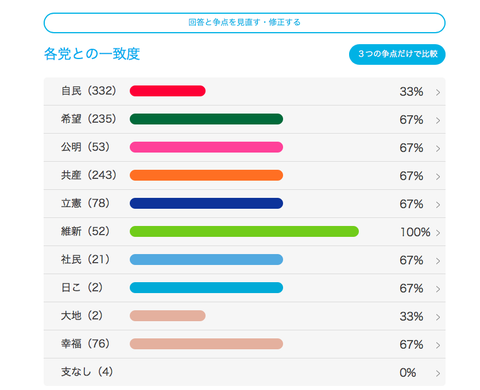Select 3つの争点だけで比較 button
The height and width of the screenshot is (390, 480).
397,54
